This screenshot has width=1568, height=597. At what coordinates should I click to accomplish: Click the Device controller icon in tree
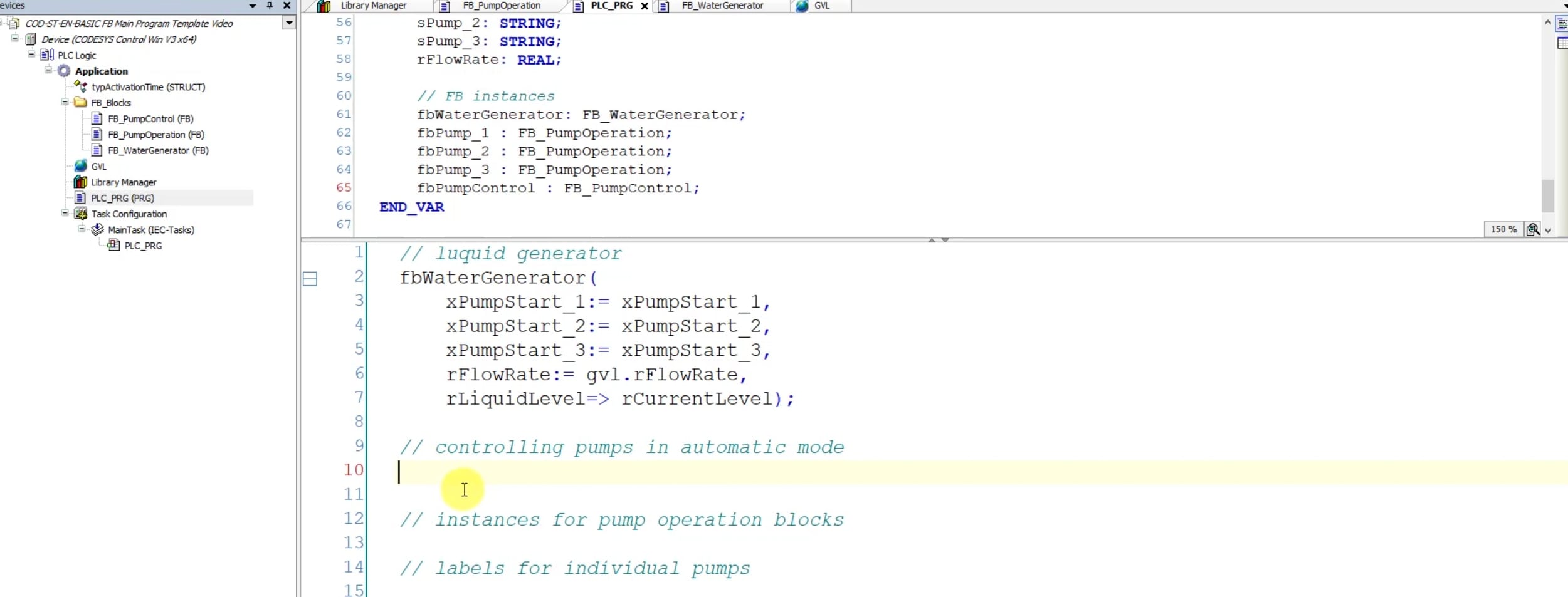(30, 39)
